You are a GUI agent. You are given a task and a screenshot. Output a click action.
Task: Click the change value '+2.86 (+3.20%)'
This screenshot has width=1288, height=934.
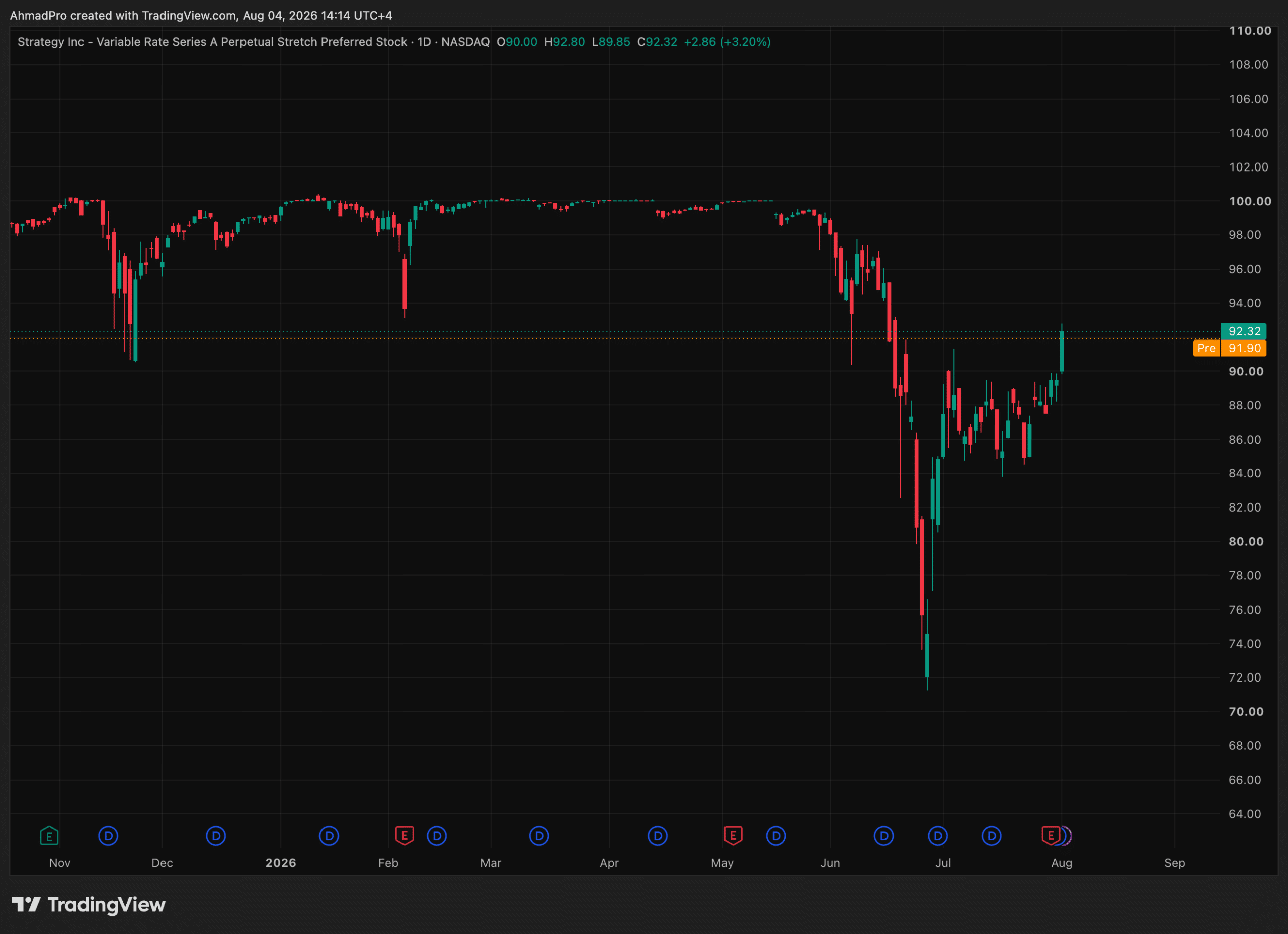click(x=727, y=42)
